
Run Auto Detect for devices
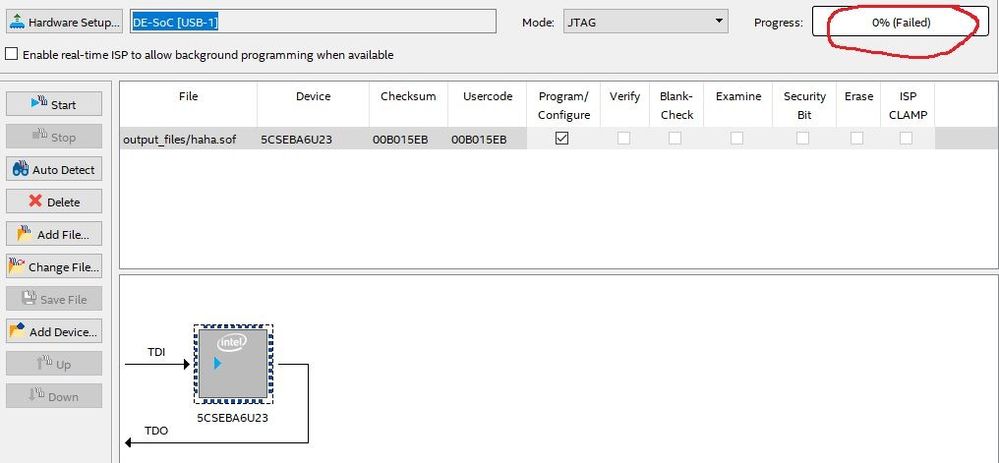tap(54, 170)
